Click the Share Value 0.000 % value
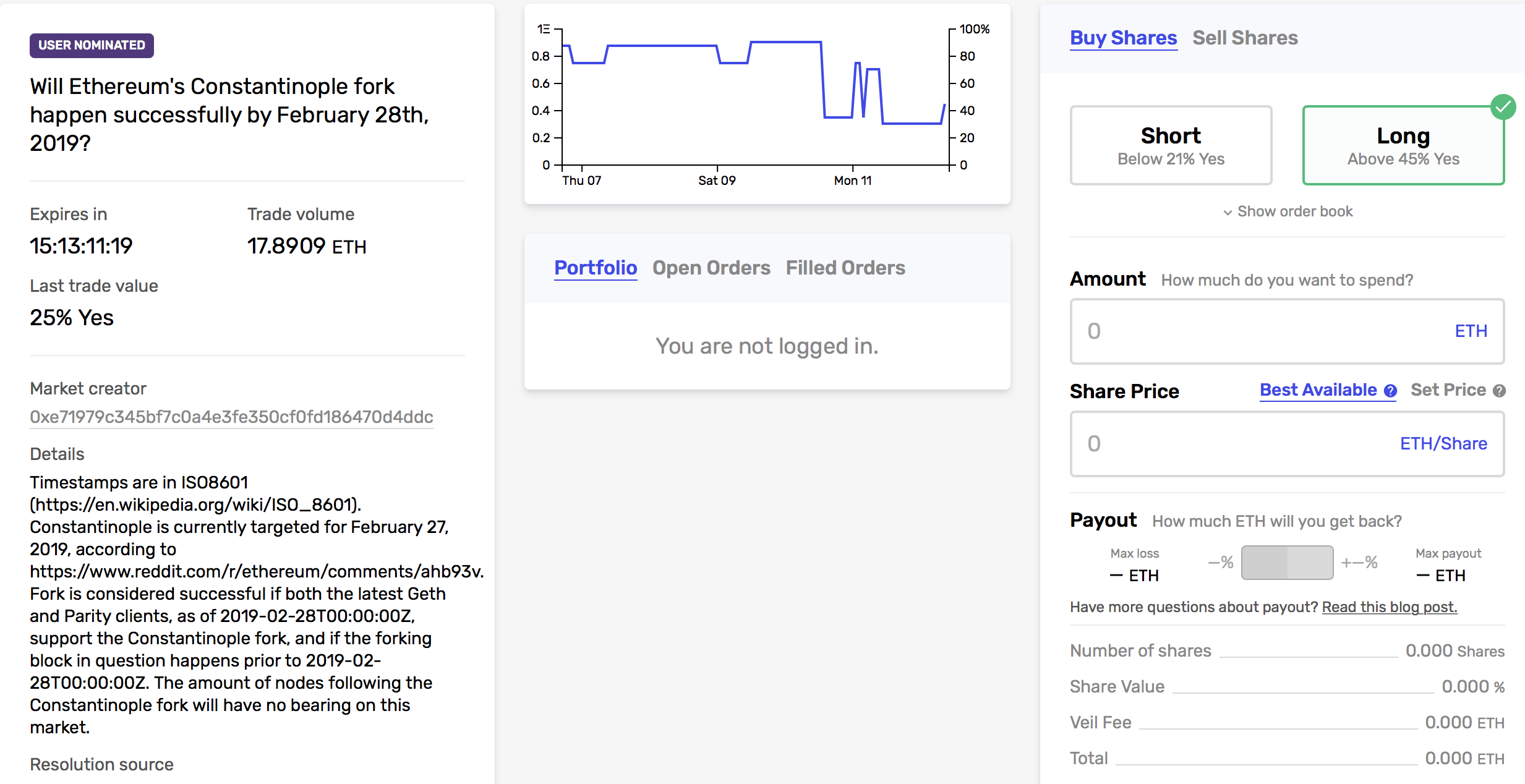Viewport: 1525px width, 784px height. click(1473, 686)
